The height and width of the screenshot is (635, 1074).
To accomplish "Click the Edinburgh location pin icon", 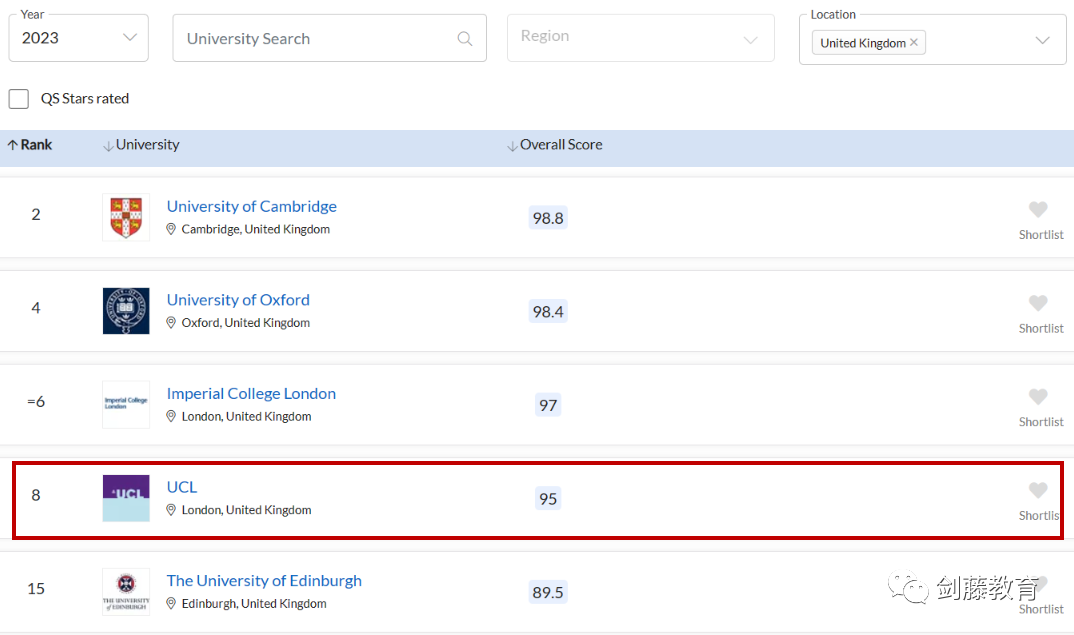I will tap(171, 603).
